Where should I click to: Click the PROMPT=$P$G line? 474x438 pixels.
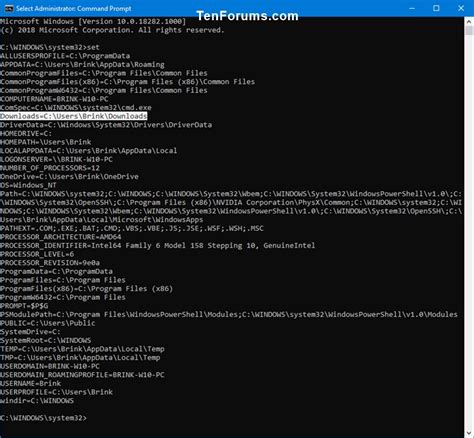pyautogui.click(x=24, y=306)
